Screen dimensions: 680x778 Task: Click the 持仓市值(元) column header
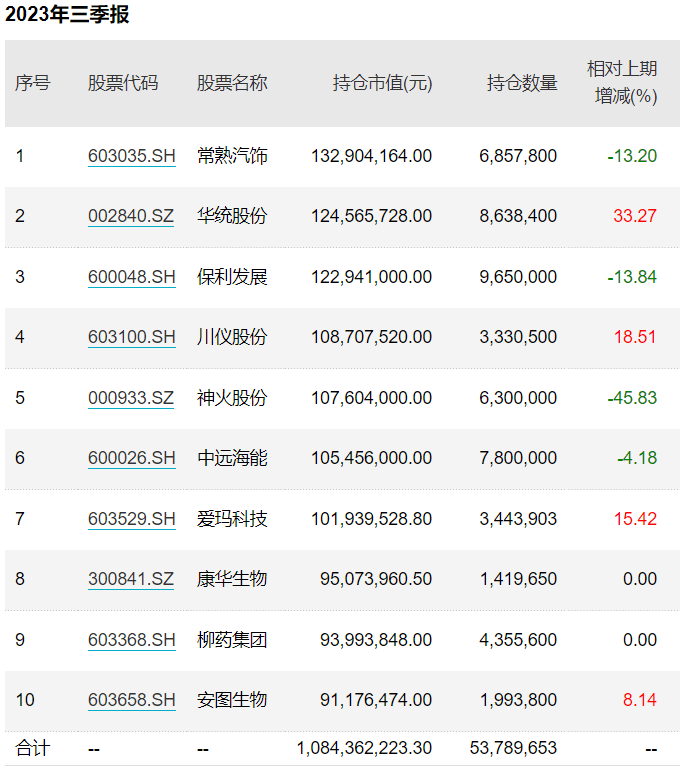382,83
